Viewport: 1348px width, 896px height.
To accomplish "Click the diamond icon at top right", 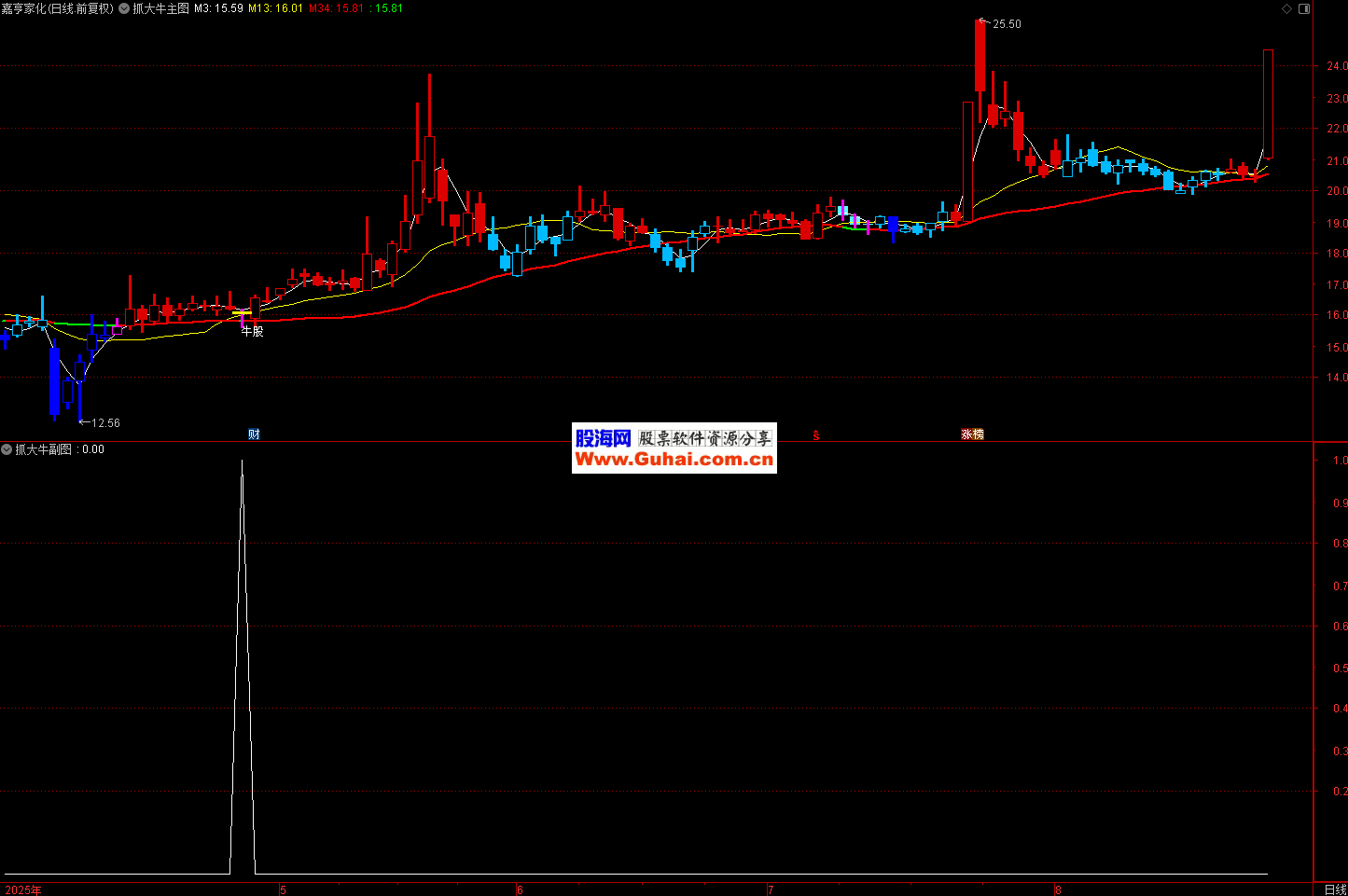I will 1287,8.
